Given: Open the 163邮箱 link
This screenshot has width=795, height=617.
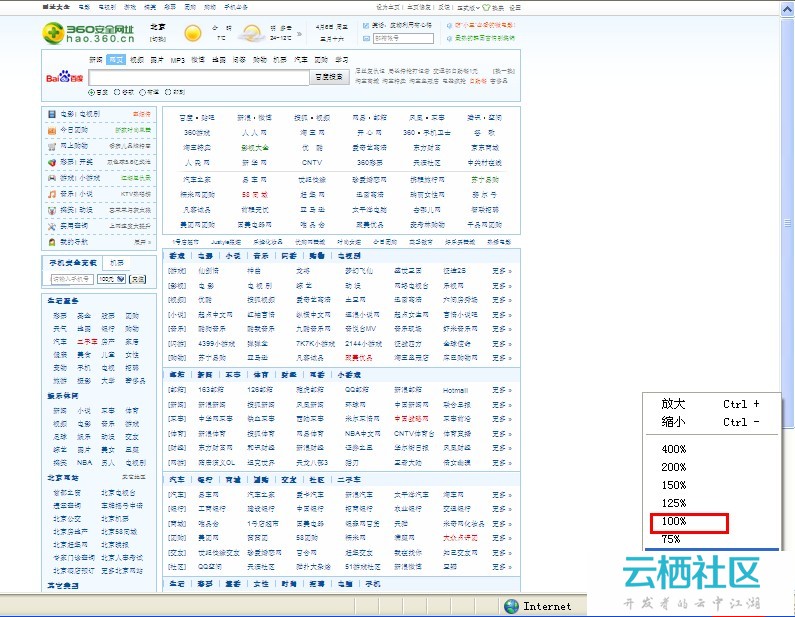Looking at the screenshot, I should [211, 390].
